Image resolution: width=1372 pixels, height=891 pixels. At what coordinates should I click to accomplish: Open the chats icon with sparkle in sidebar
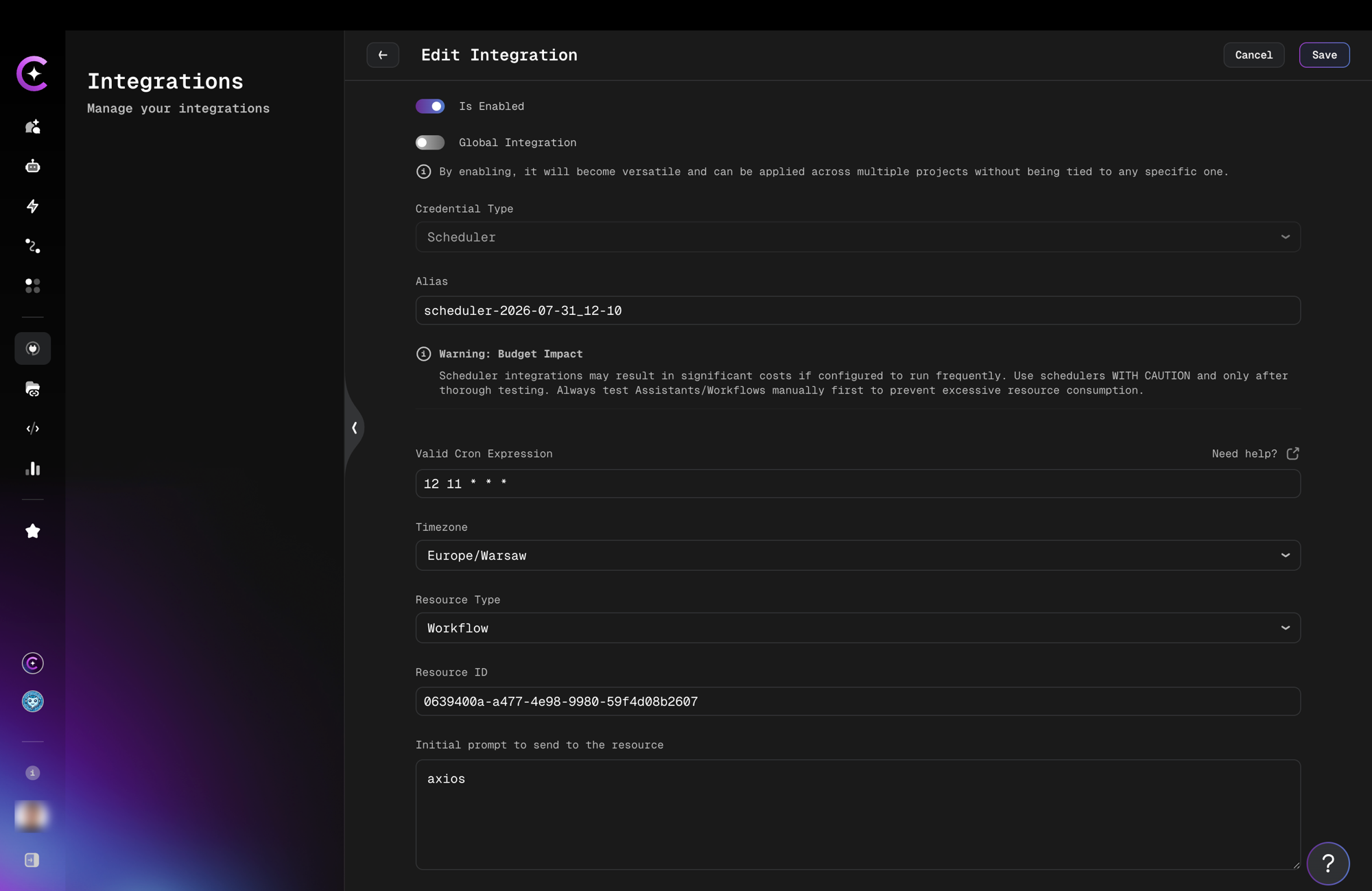click(x=32, y=126)
